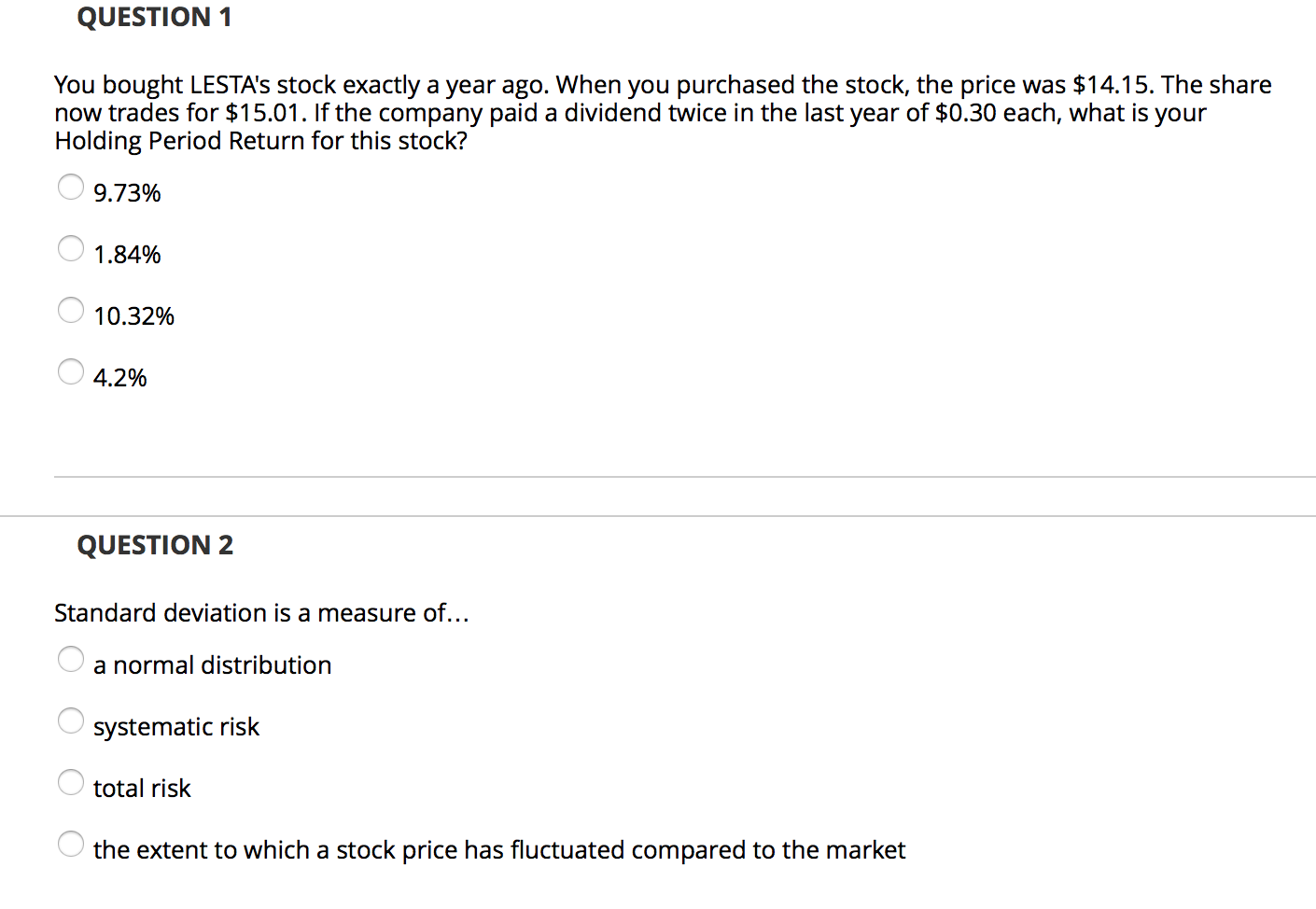Click the 1.84% label text

tap(127, 254)
